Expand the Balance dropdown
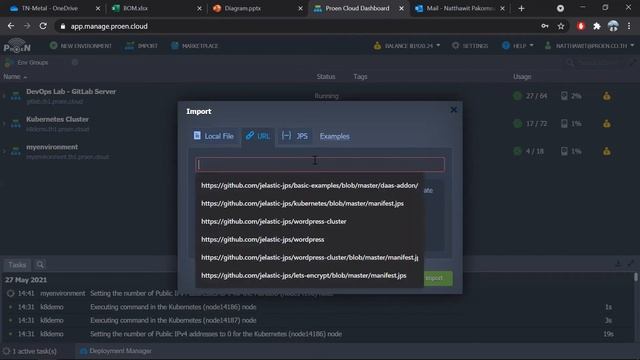Screen dimensions: 640x360 pyautogui.click(x=407, y=46)
